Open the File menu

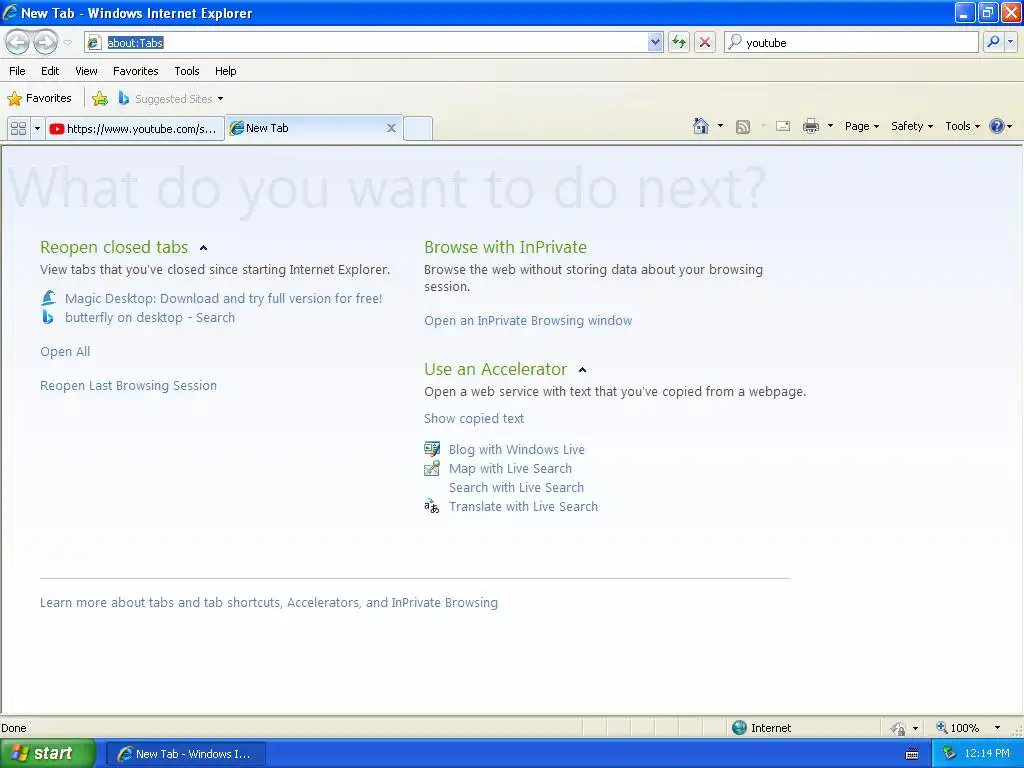point(18,71)
